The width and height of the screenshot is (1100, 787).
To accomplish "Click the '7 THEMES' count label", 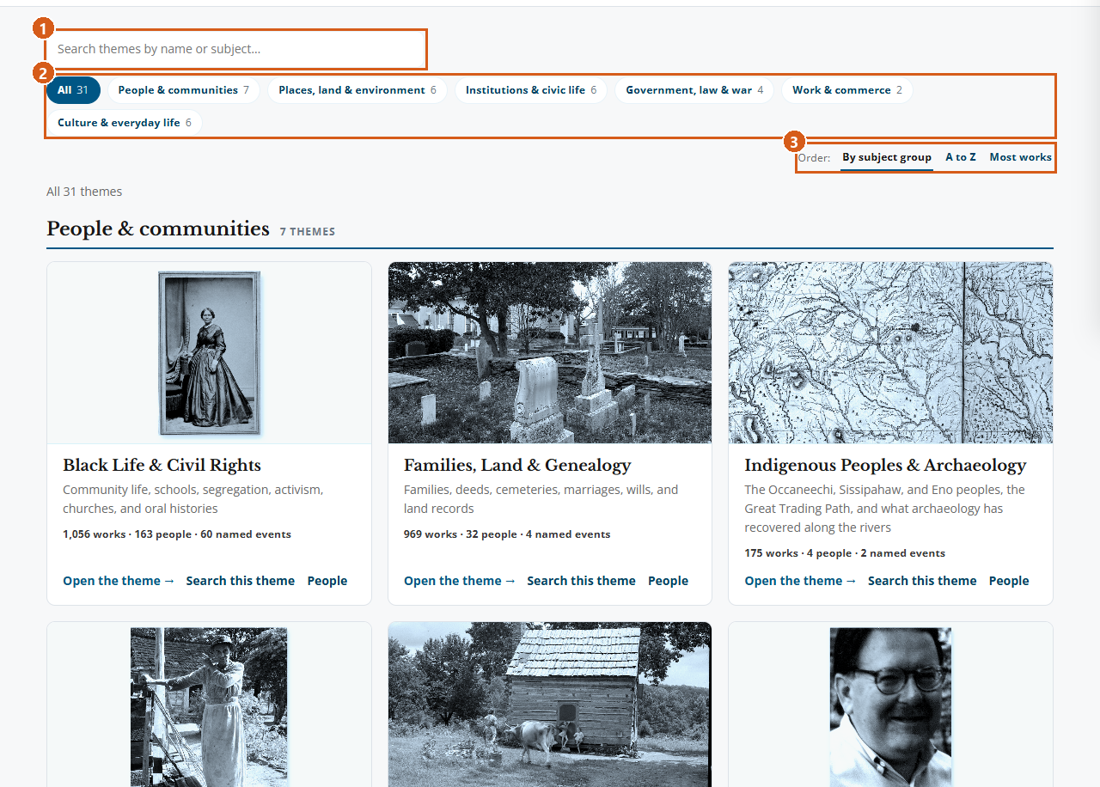I will [x=307, y=231].
